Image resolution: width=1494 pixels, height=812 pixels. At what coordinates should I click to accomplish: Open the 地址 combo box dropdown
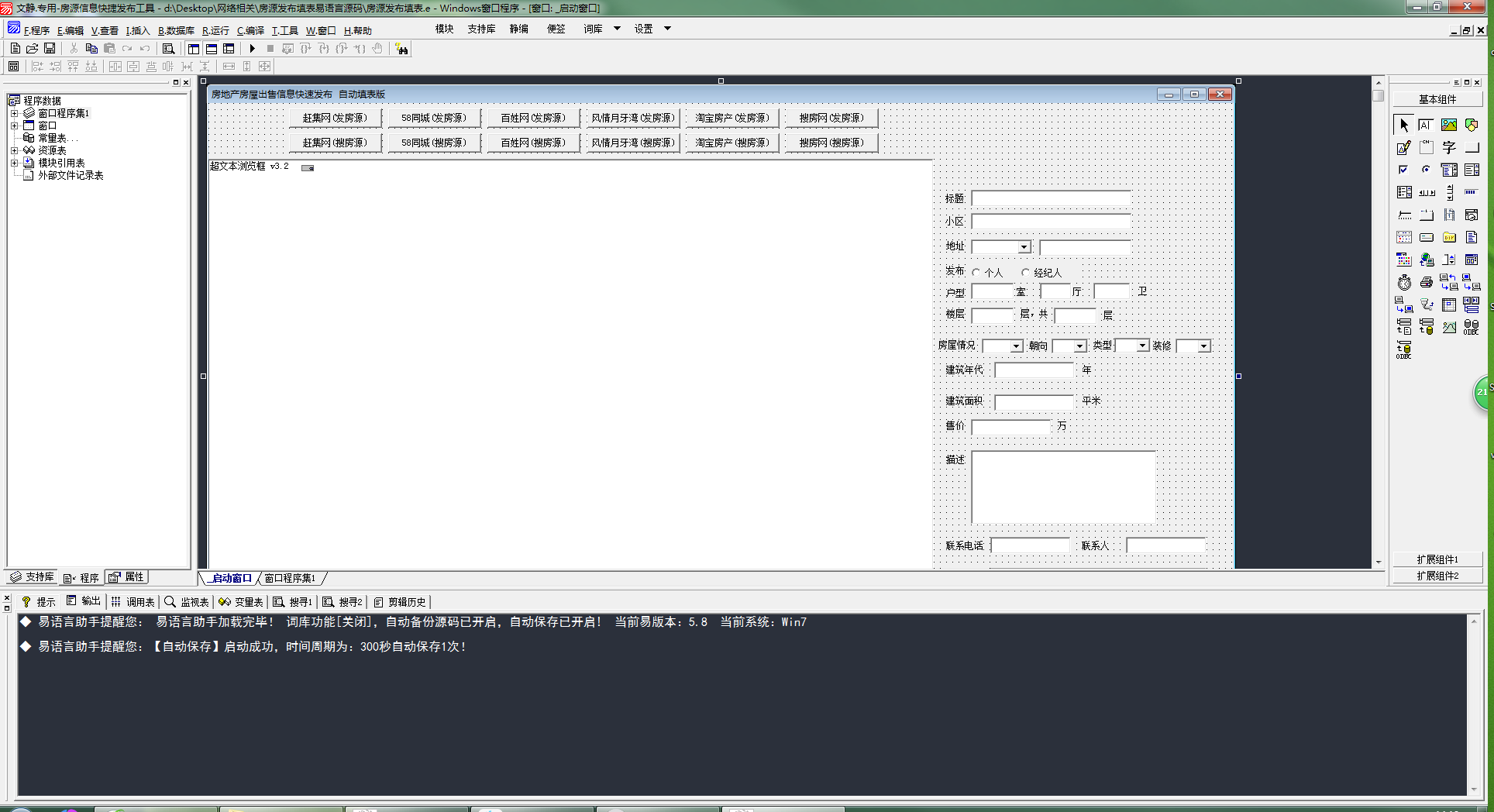pyautogui.click(x=1024, y=247)
